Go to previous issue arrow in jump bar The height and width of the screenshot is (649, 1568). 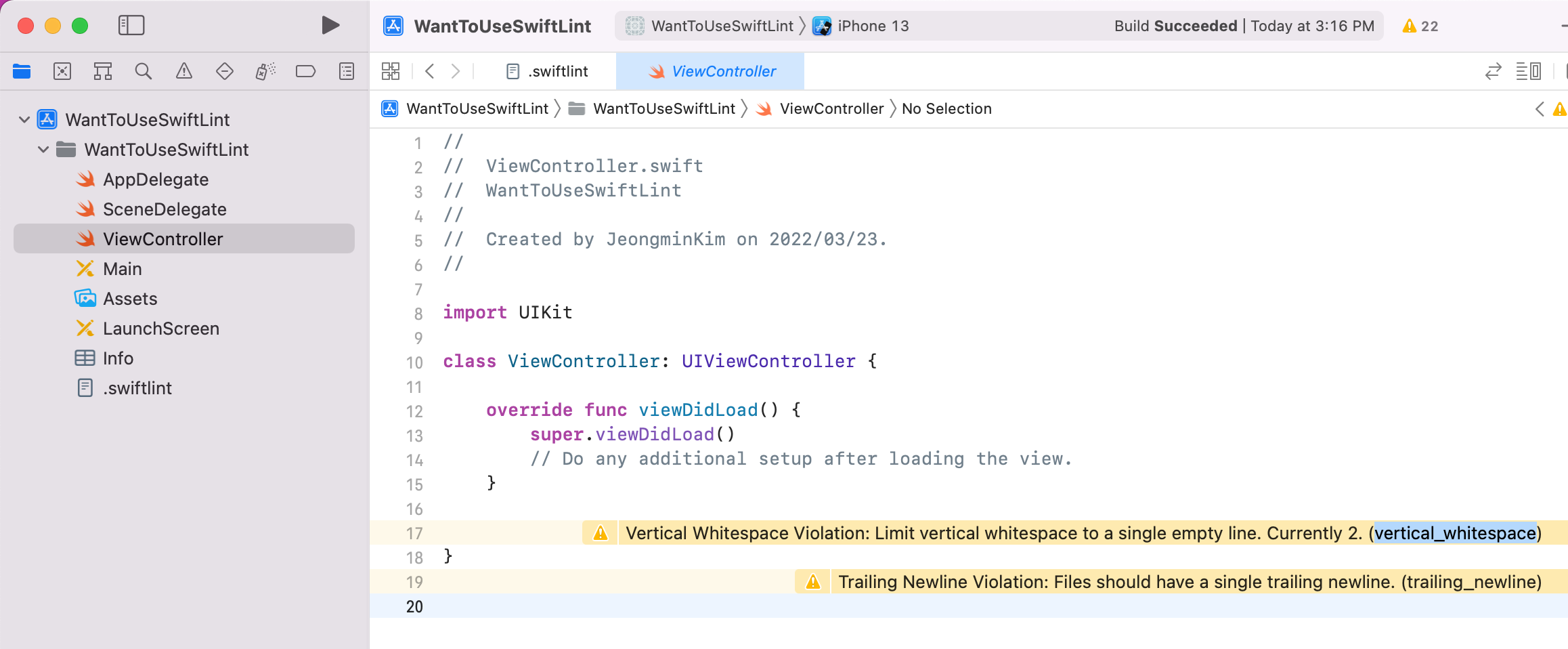pyautogui.click(x=1540, y=109)
